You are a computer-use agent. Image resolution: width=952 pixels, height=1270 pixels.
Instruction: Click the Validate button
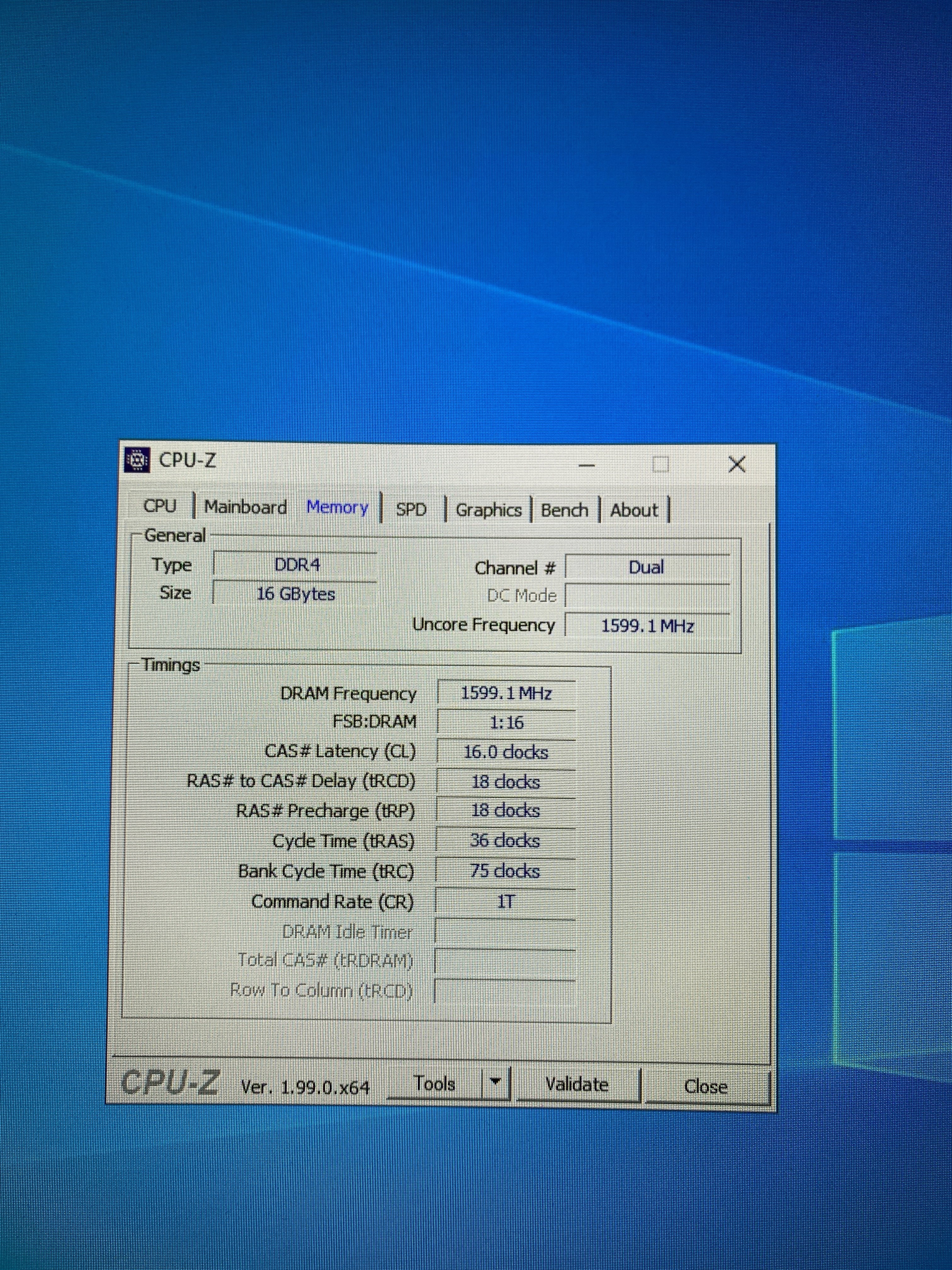(577, 1084)
